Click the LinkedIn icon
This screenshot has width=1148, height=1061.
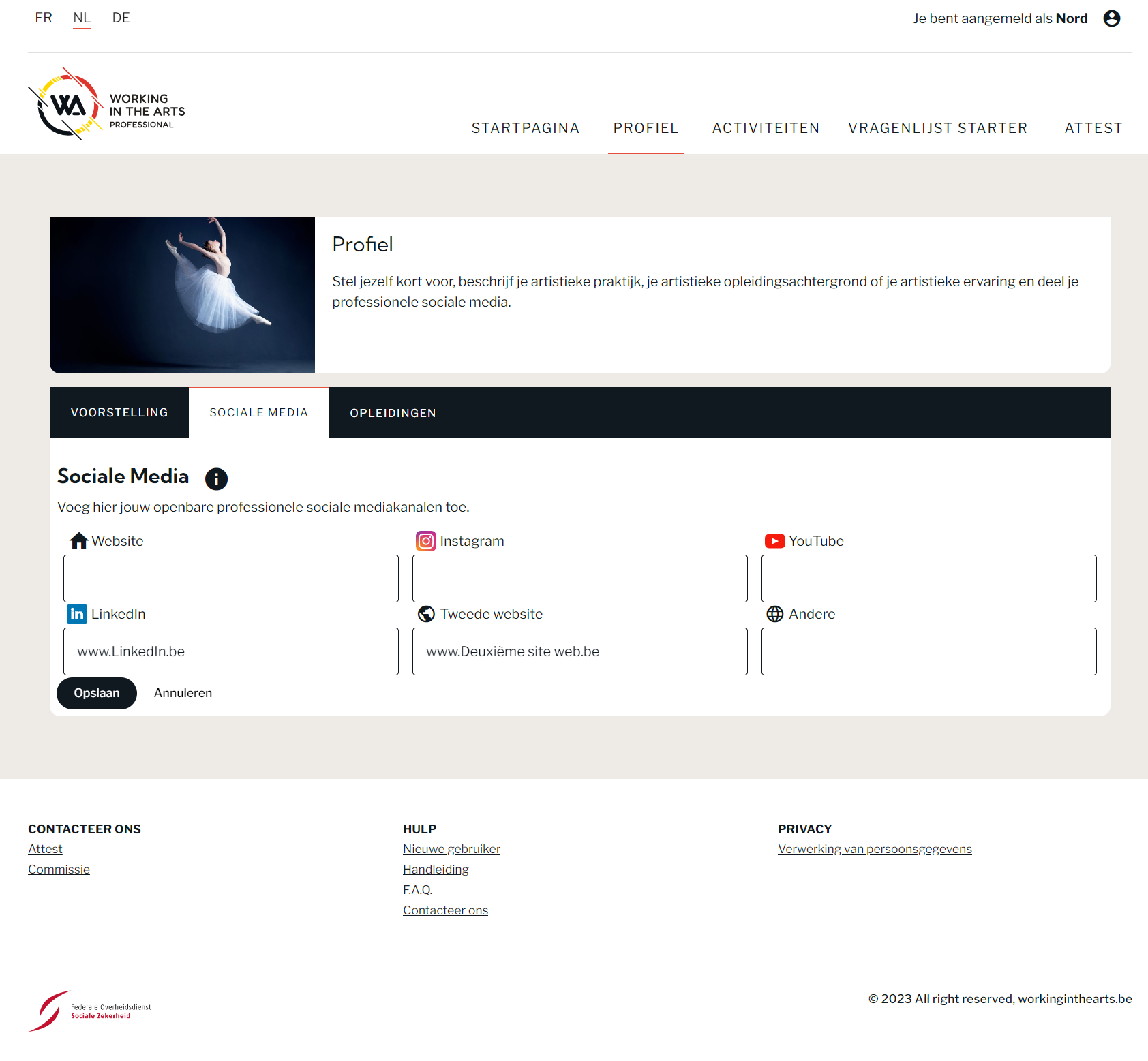click(x=77, y=614)
